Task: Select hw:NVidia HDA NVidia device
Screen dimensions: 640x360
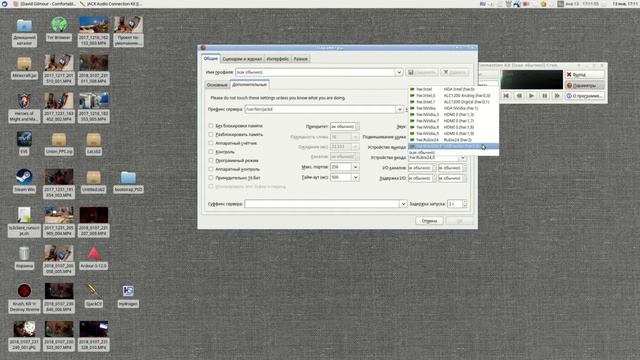Action: [453, 108]
